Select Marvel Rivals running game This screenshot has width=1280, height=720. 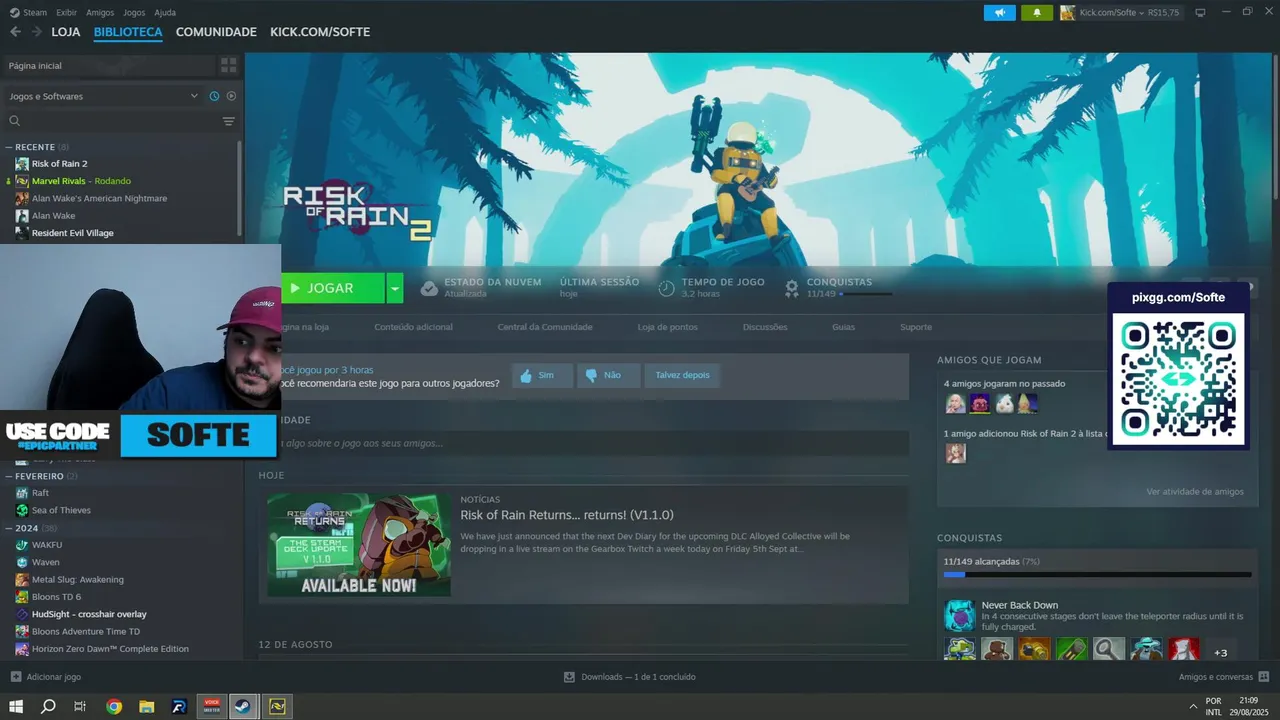pyautogui.click(x=81, y=181)
